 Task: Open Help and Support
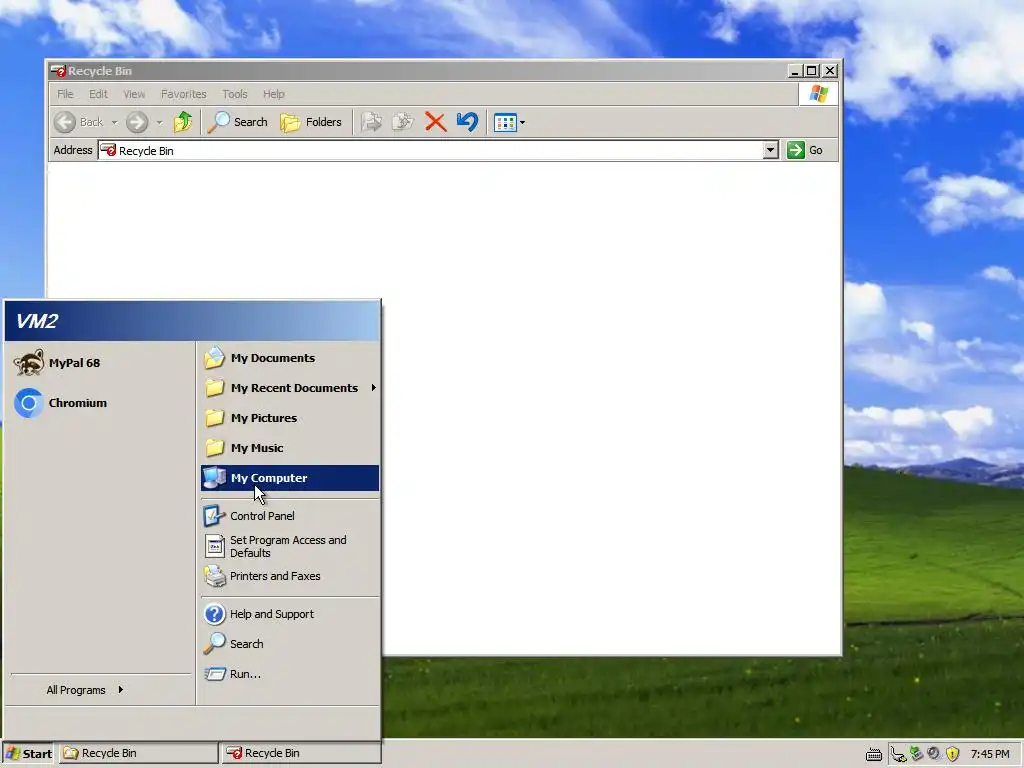tap(290, 614)
